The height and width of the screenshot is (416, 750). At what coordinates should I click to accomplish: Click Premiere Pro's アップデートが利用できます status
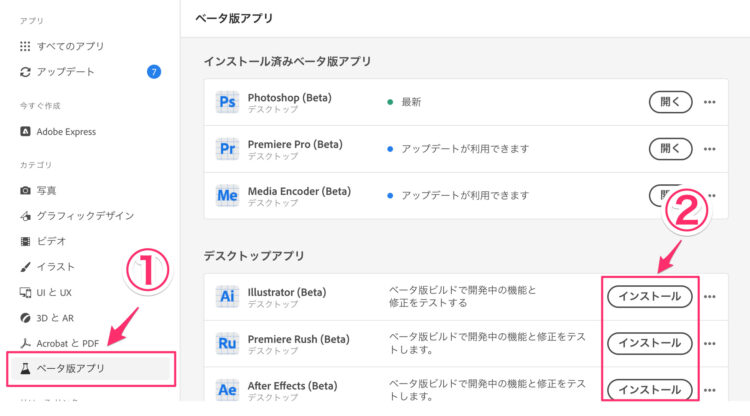pyautogui.click(x=465, y=149)
